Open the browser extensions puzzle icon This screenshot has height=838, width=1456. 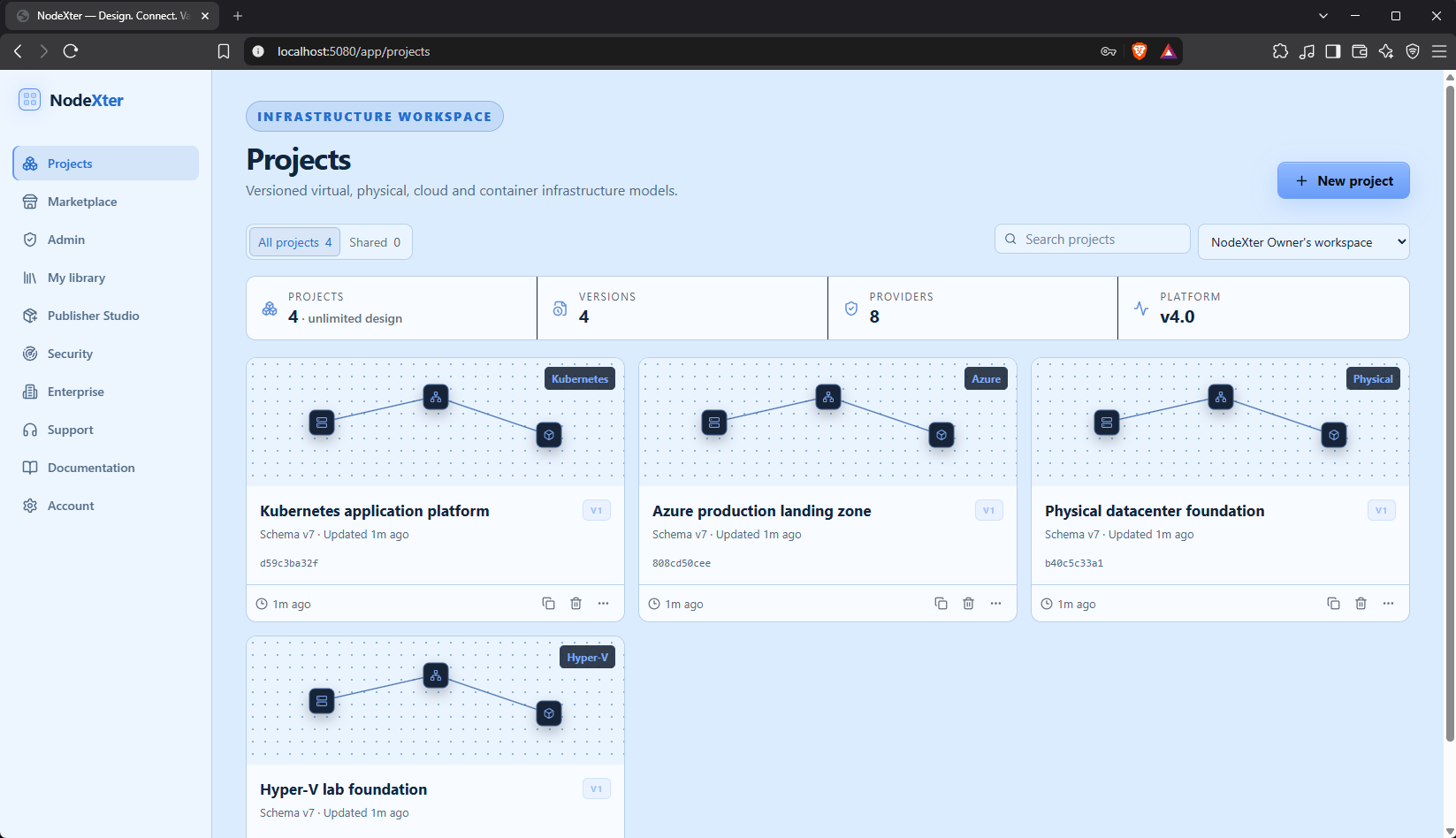click(x=1280, y=51)
